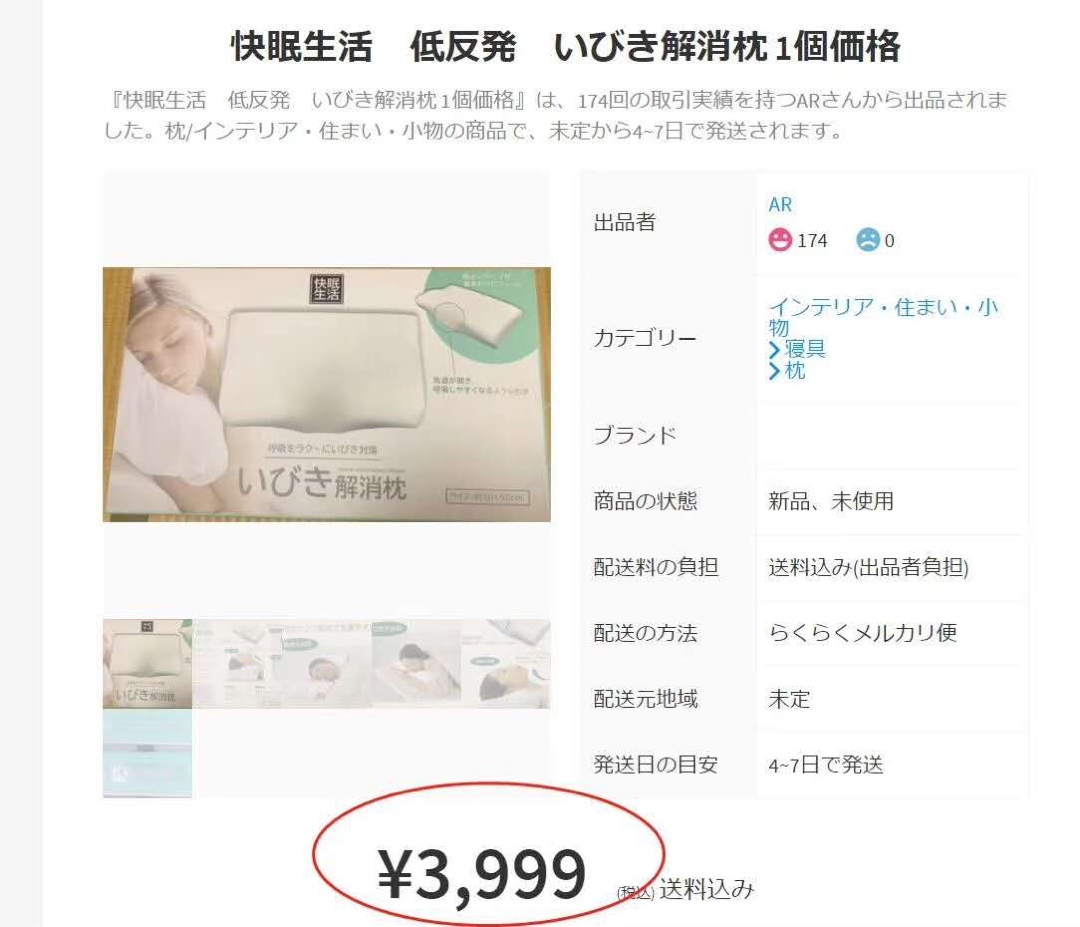Open the 寝具 subcategory link
The width and height of the screenshot is (1080, 927).
[804, 348]
